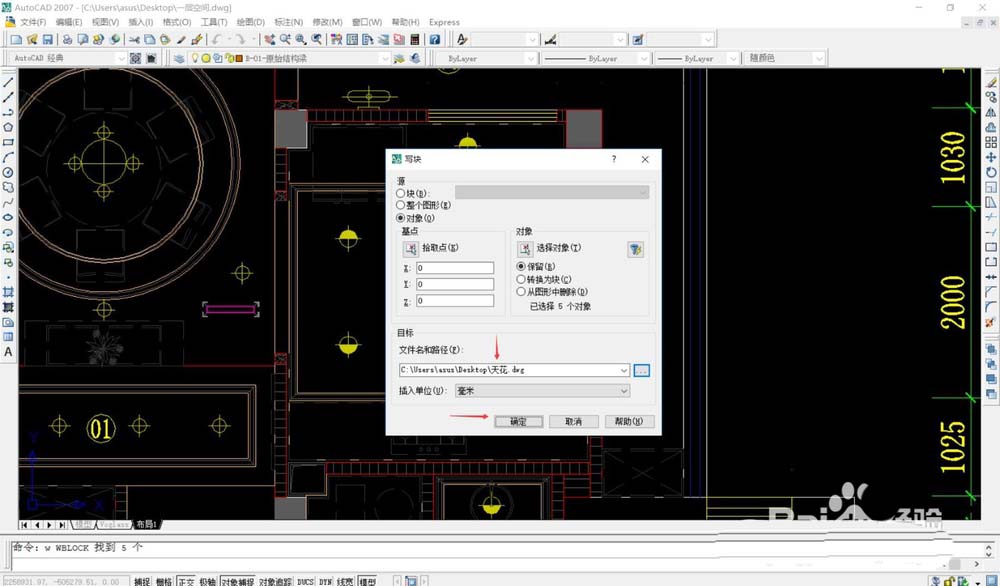The height and width of the screenshot is (586, 1000).
Task: Click the Help question mark toolbar icon
Action: [434, 39]
